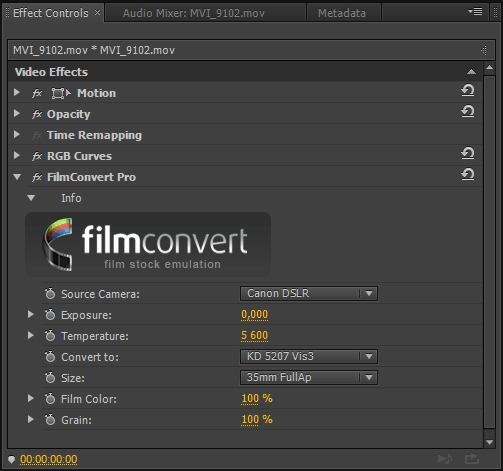Click the playhead marker icon by timecode
This screenshot has height=471, width=503.
pyautogui.click(x=11, y=460)
